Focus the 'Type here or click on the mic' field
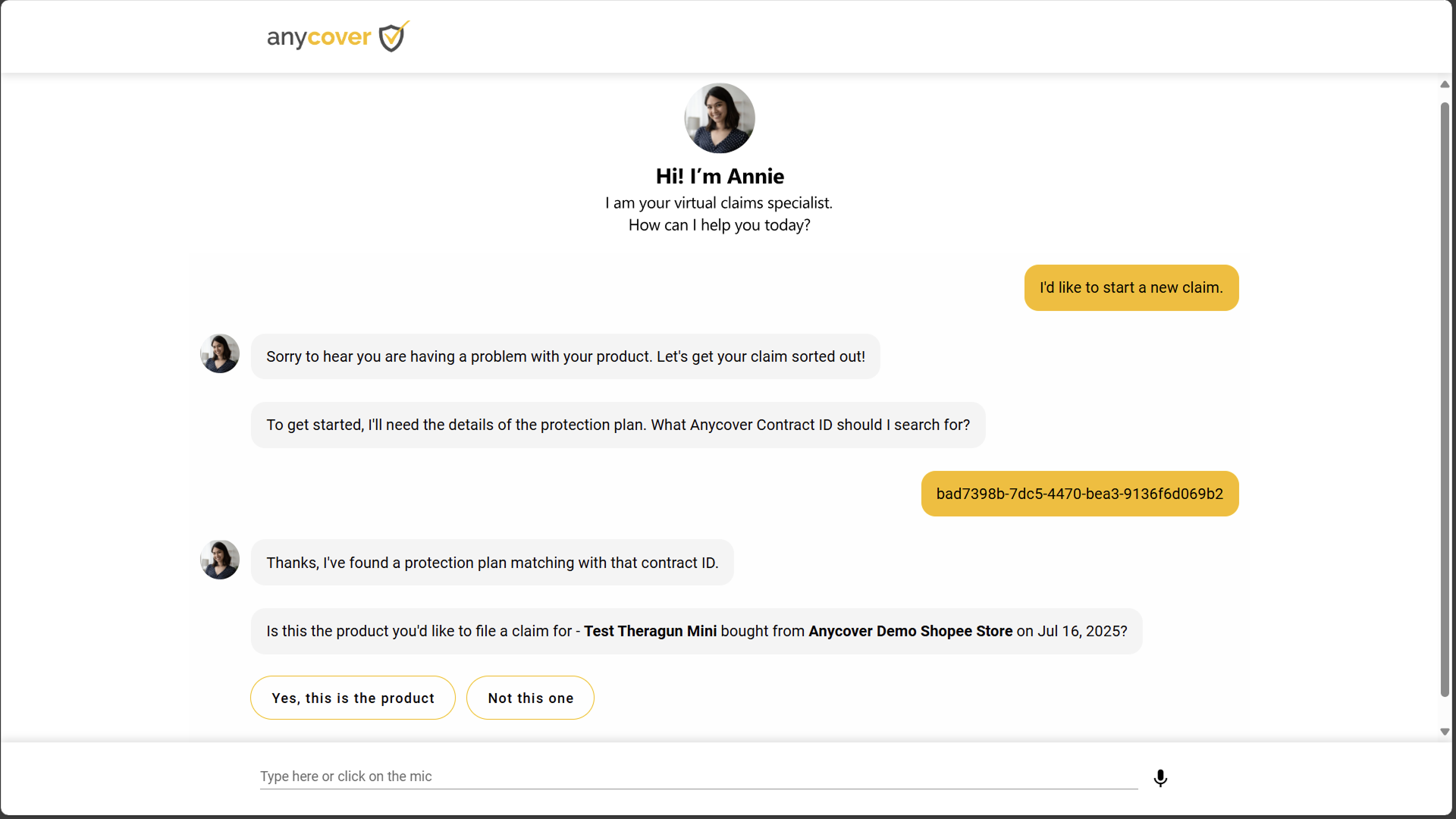 click(x=698, y=777)
